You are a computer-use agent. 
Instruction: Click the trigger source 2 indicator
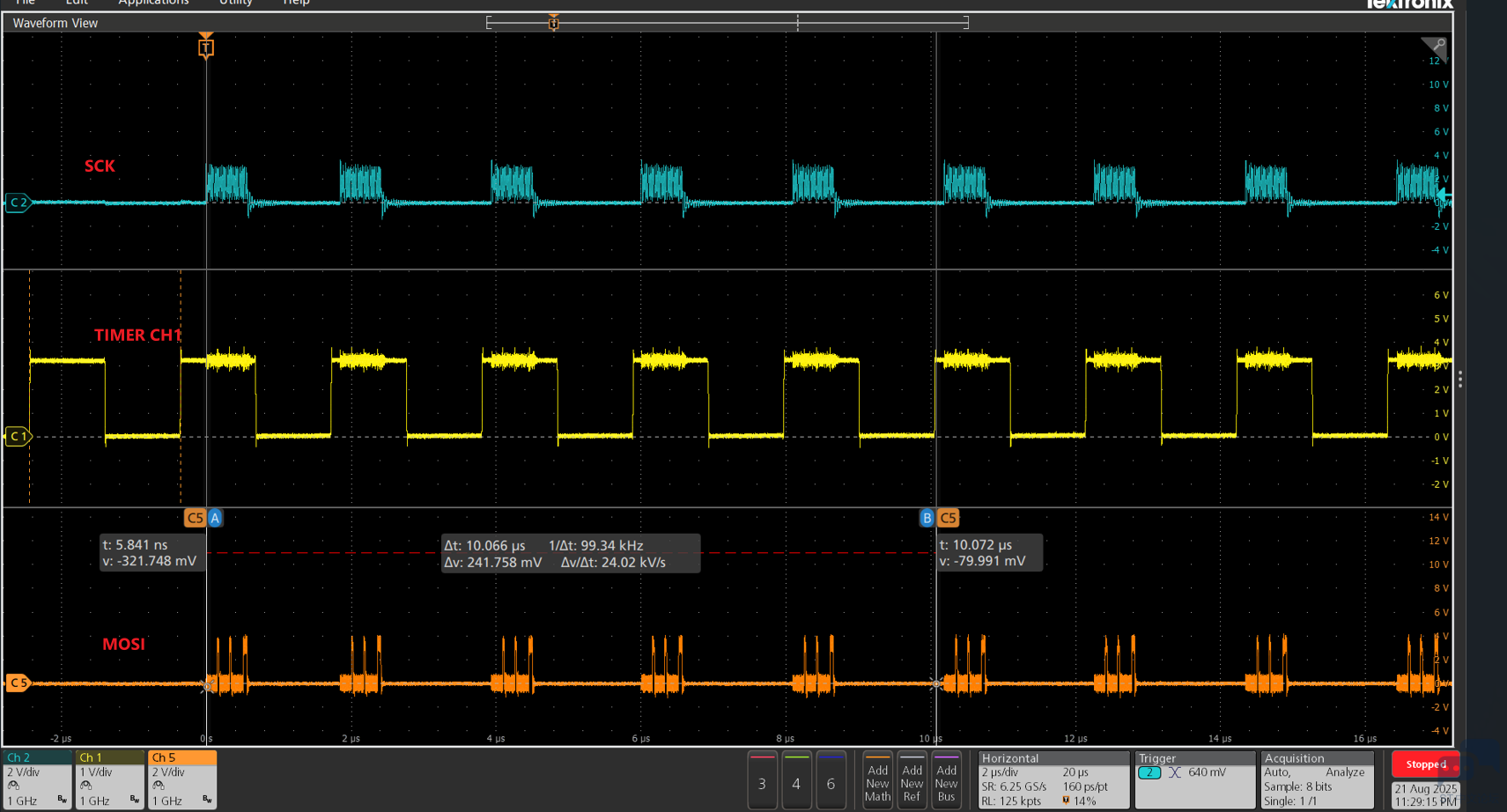[x=1149, y=772]
